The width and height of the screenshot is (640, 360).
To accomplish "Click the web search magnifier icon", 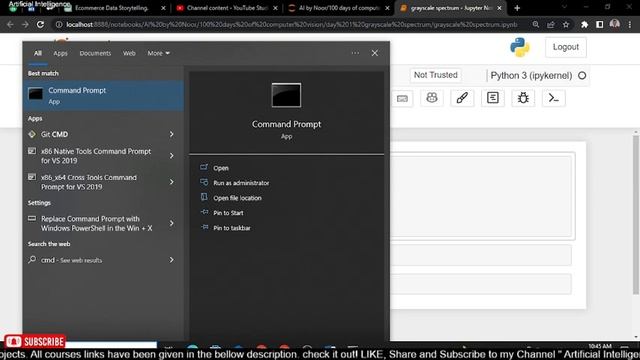I will pos(32,260).
